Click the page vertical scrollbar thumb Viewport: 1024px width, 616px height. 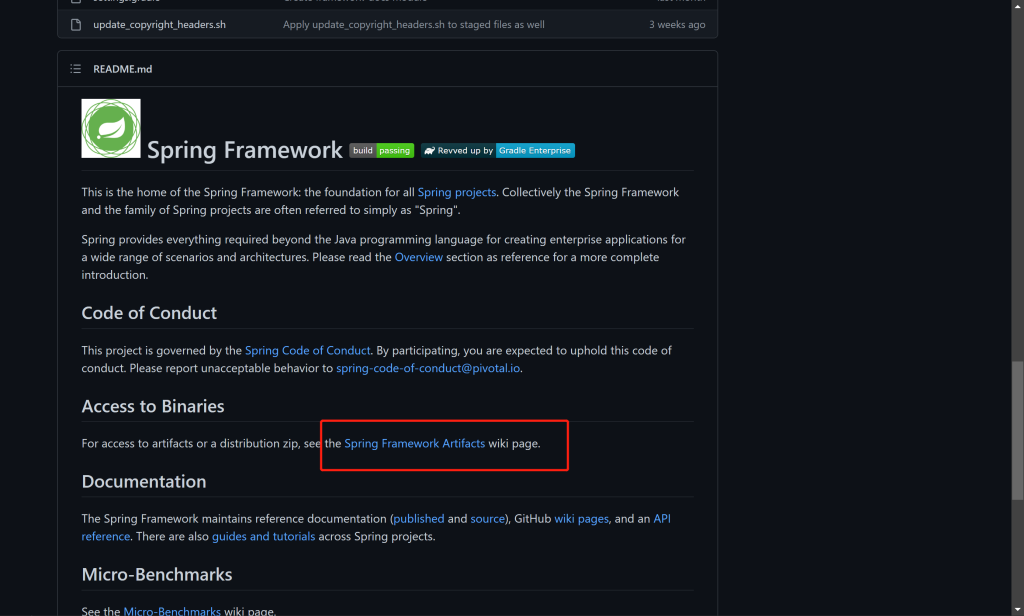tap(1017, 430)
